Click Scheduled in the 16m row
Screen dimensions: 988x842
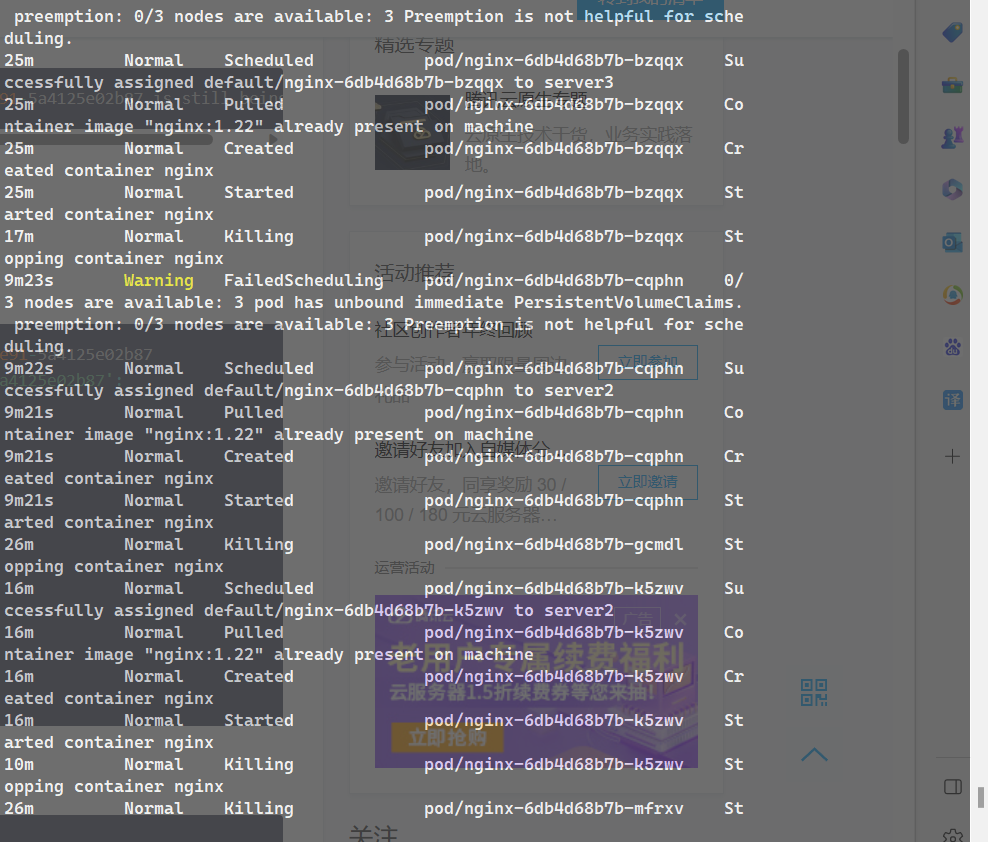point(269,588)
